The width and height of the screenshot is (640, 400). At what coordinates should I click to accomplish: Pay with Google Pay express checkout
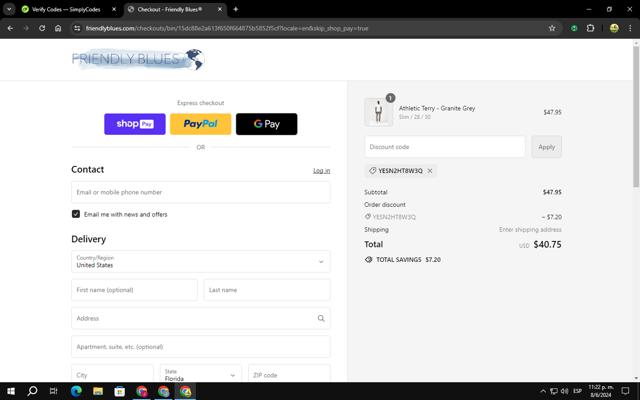[x=267, y=124]
